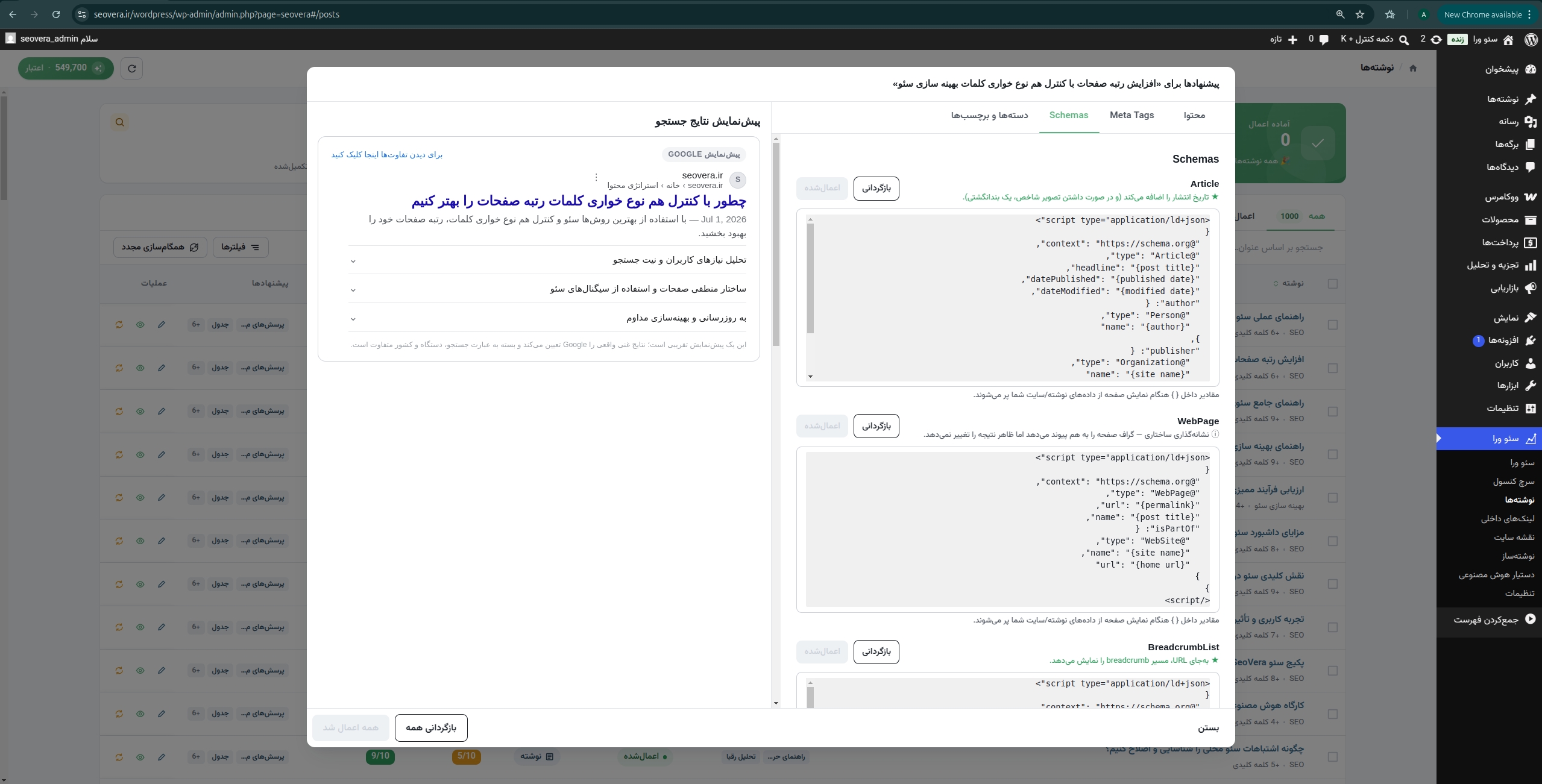Open Payments (پرداخت‌ها) icon in sidebar
This screenshot has height=784, width=1542.
coord(1530,243)
